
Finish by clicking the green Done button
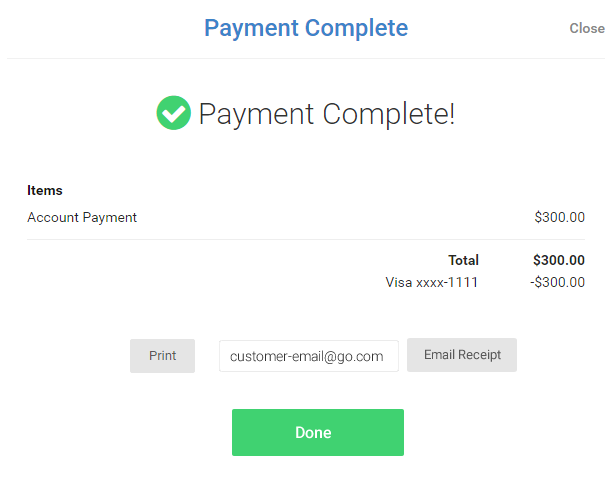point(318,432)
